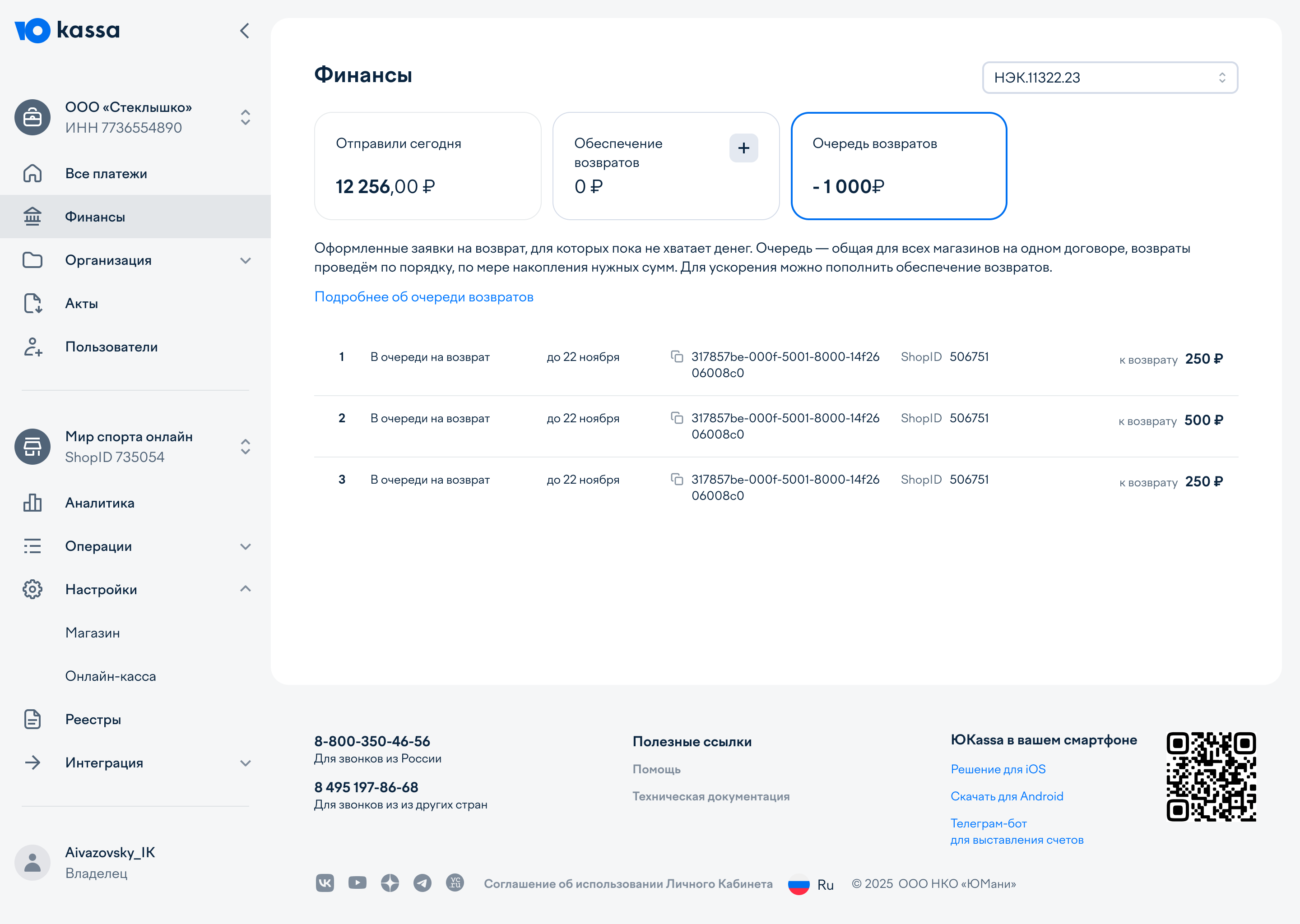Select the Отправили сегодня card
Viewport: 1300px width, 924px height.
427,166
